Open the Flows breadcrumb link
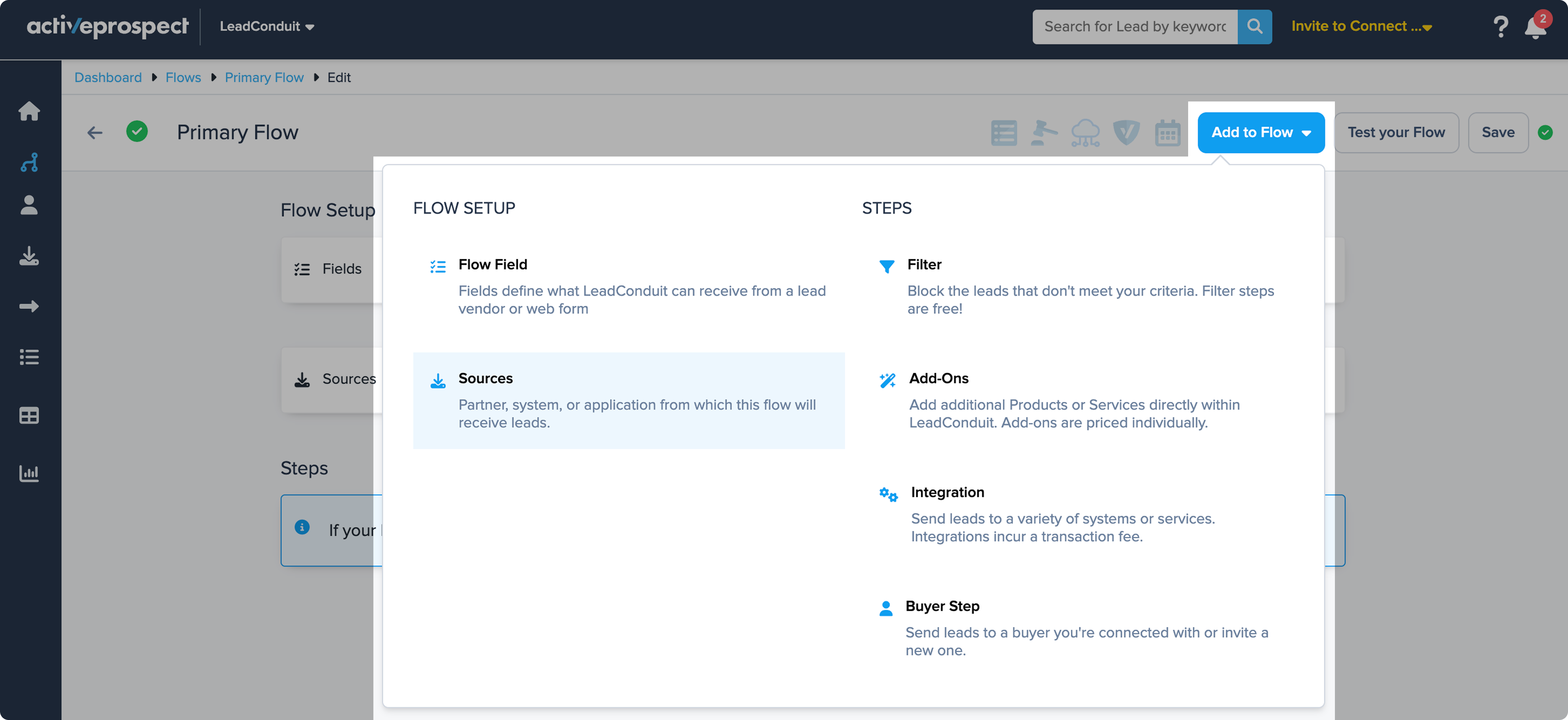The image size is (1568, 720). [x=183, y=77]
